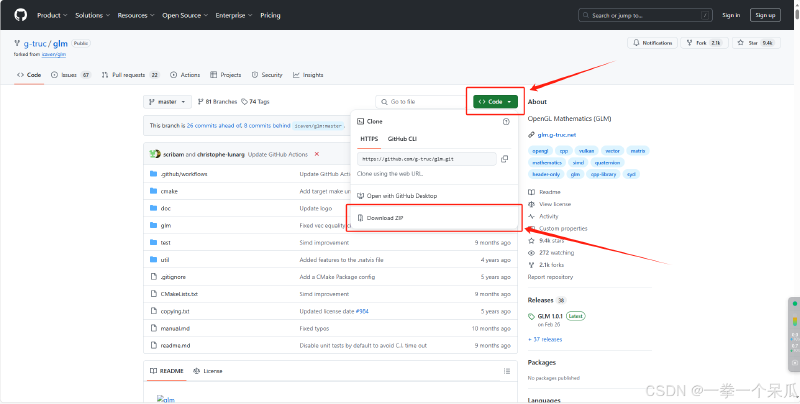This screenshot has height=404, width=800.
Task: Open clone help question mark icon
Action: 506,121
